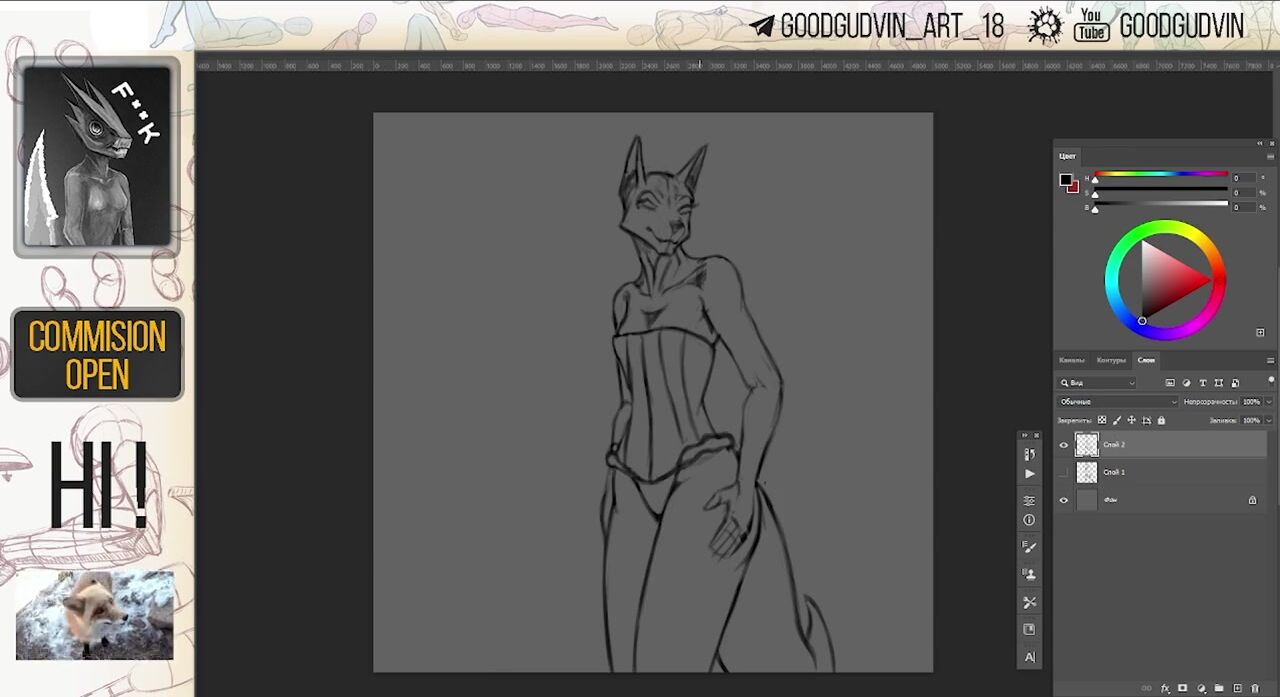Screen dimensions: 1280x697
Task: Switch to the Каналы tab
Action: coord(1071,360)
